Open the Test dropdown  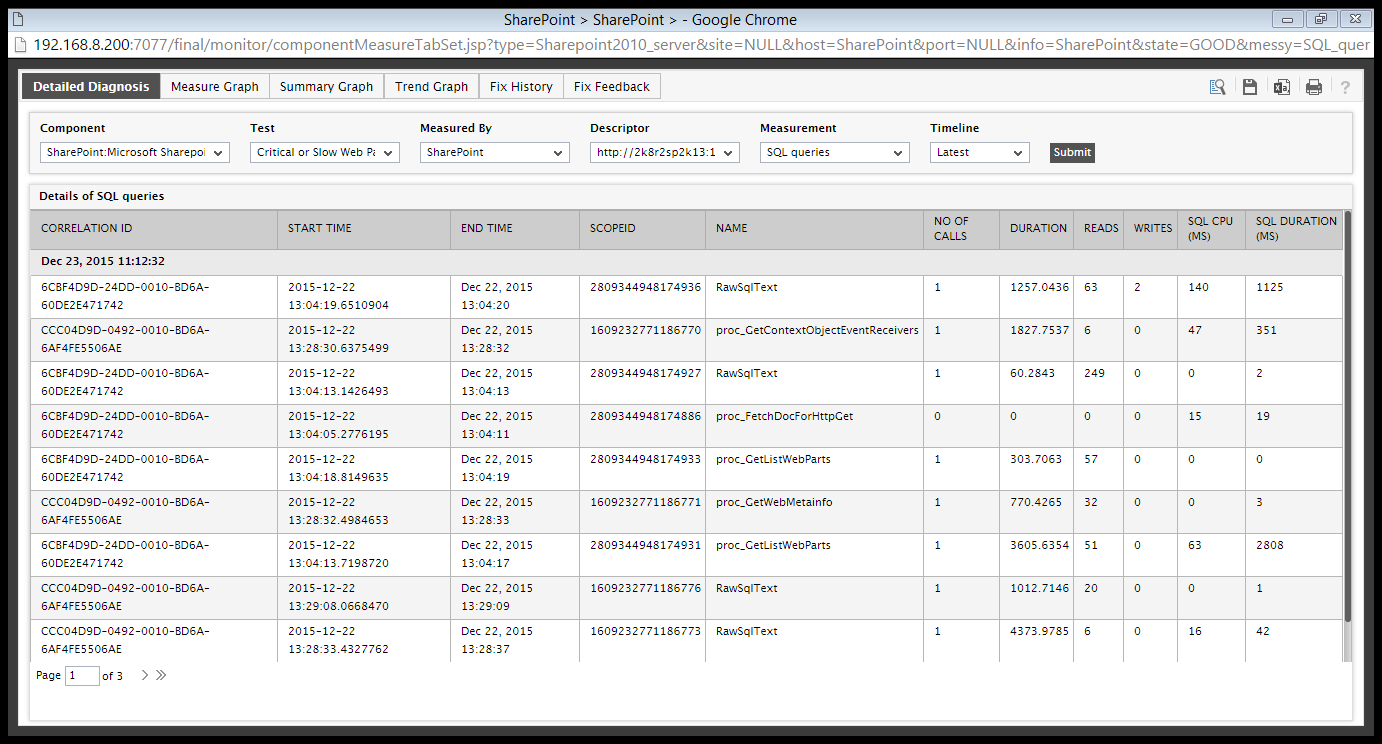(325, 152)
